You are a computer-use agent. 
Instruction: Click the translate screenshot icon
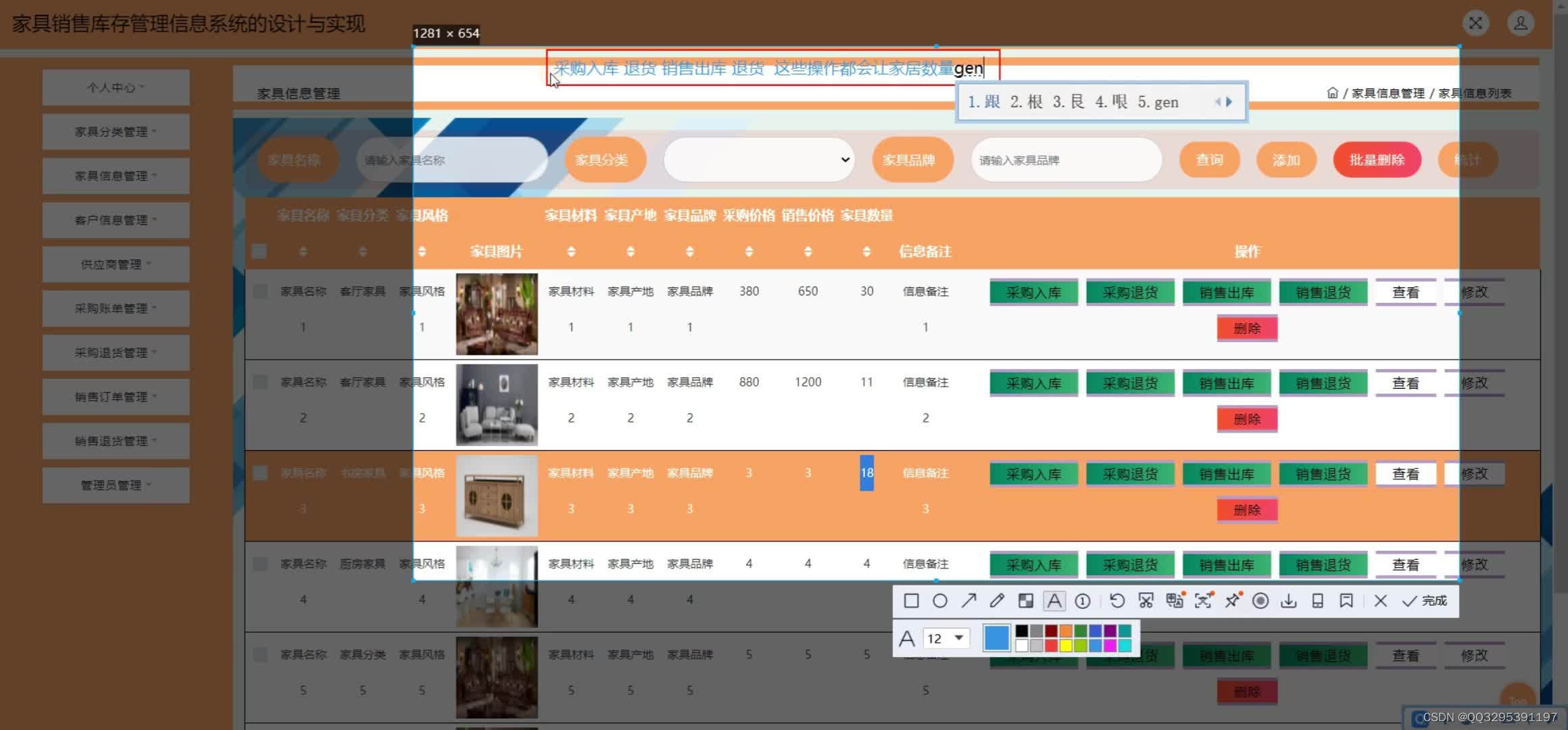pyautogui.click(x=1175, y=600)
